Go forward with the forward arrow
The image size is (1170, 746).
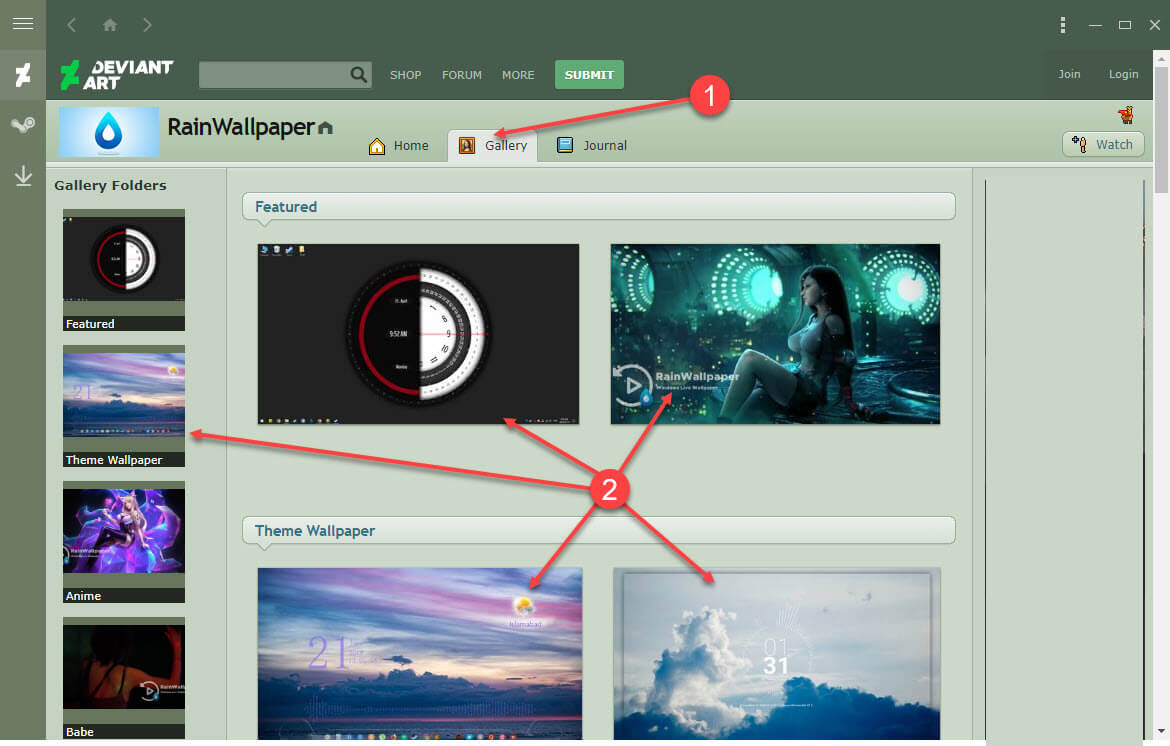147,25
